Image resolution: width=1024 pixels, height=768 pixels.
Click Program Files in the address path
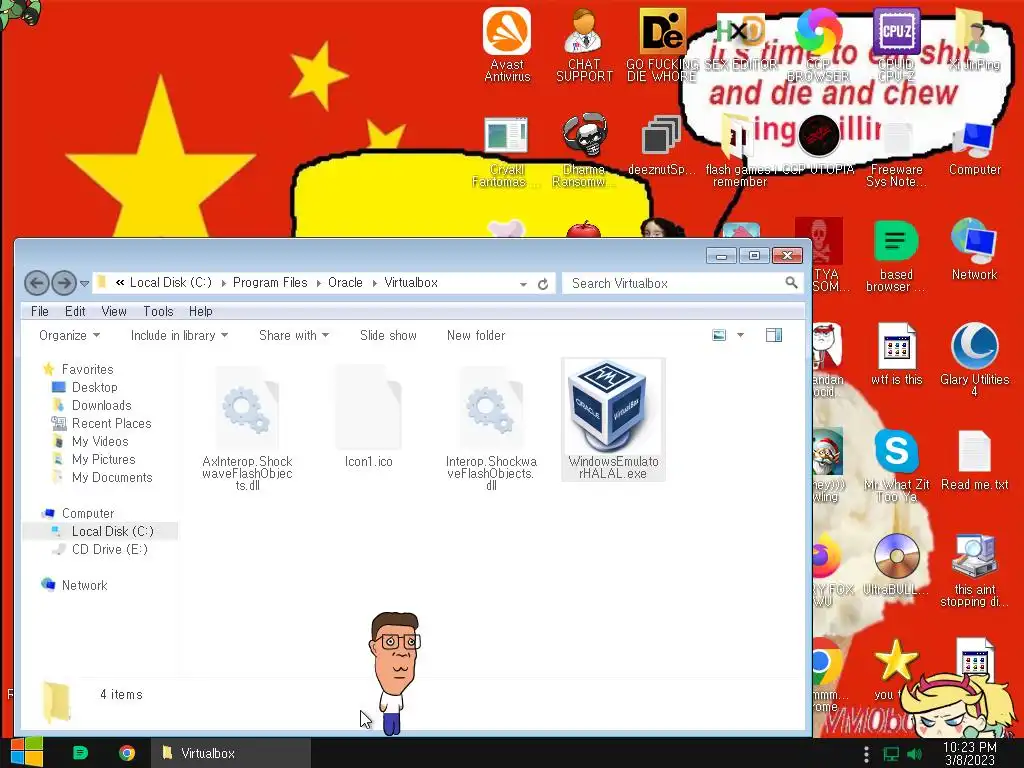point(270,283)
